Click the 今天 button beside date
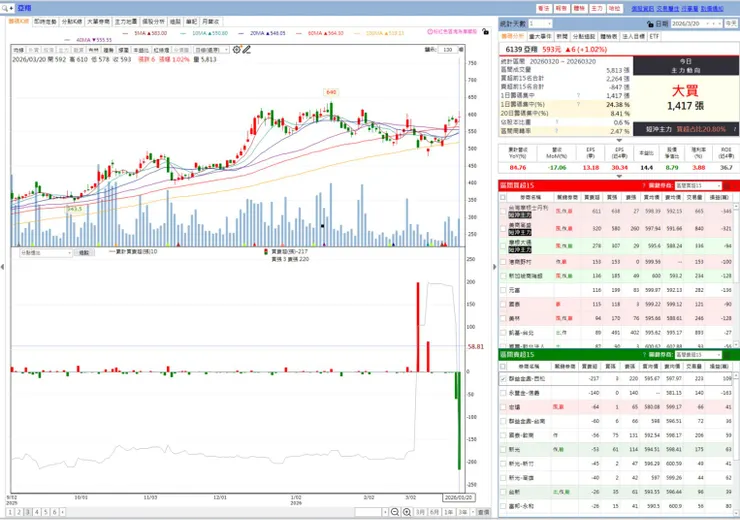Screen dimensions: 740x520 point(731,24)
